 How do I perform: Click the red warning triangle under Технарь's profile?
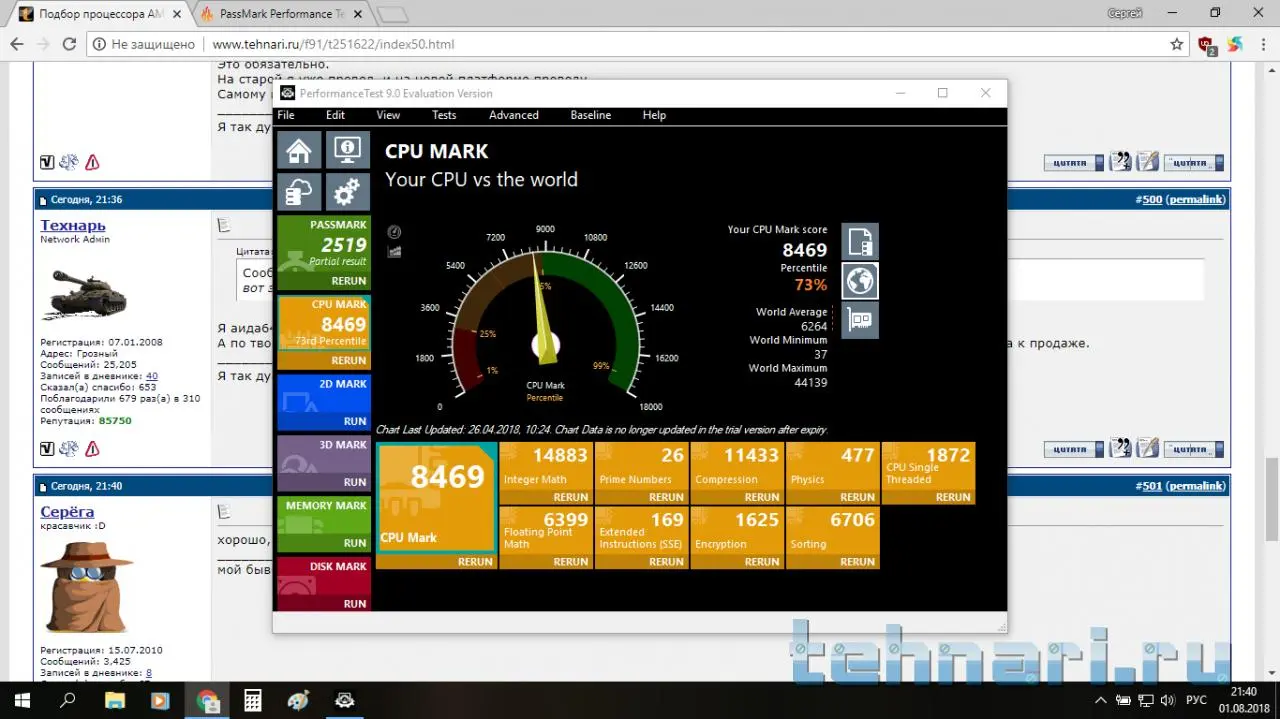pyautogui.click(x=92, y=449)
